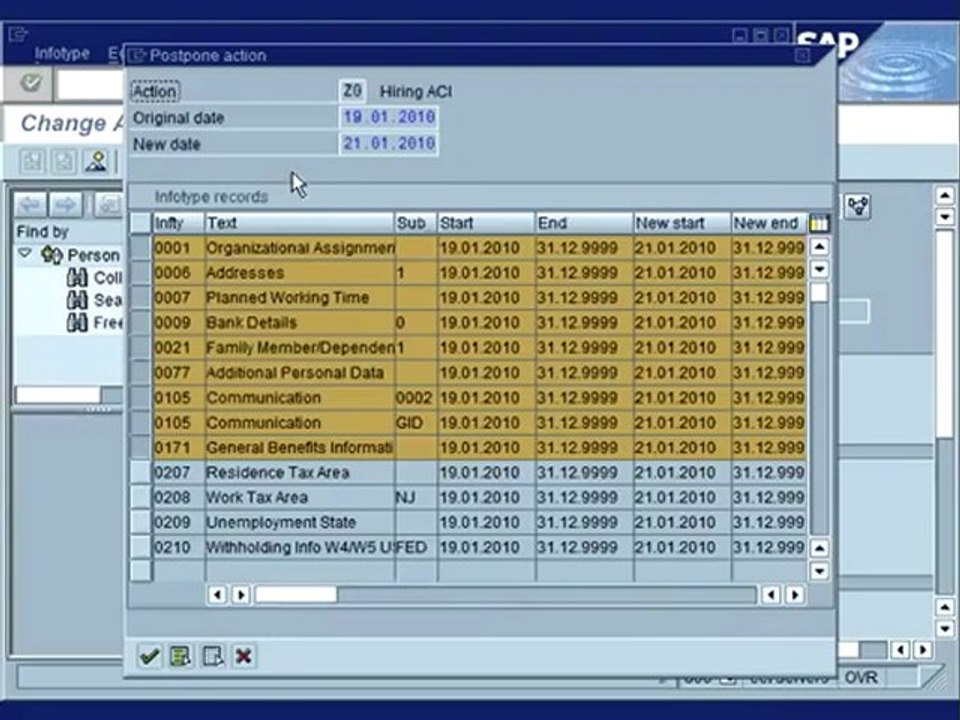Click the Family Member/Dependents text cell
The width and height of the screenshot is (960, 720).
click(299, 348)
